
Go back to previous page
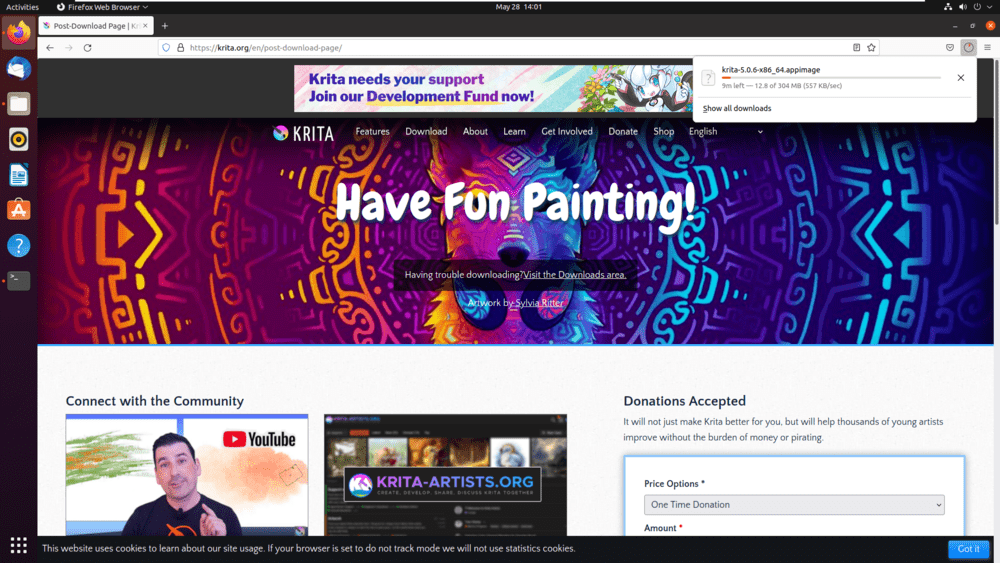pos(50,48)
